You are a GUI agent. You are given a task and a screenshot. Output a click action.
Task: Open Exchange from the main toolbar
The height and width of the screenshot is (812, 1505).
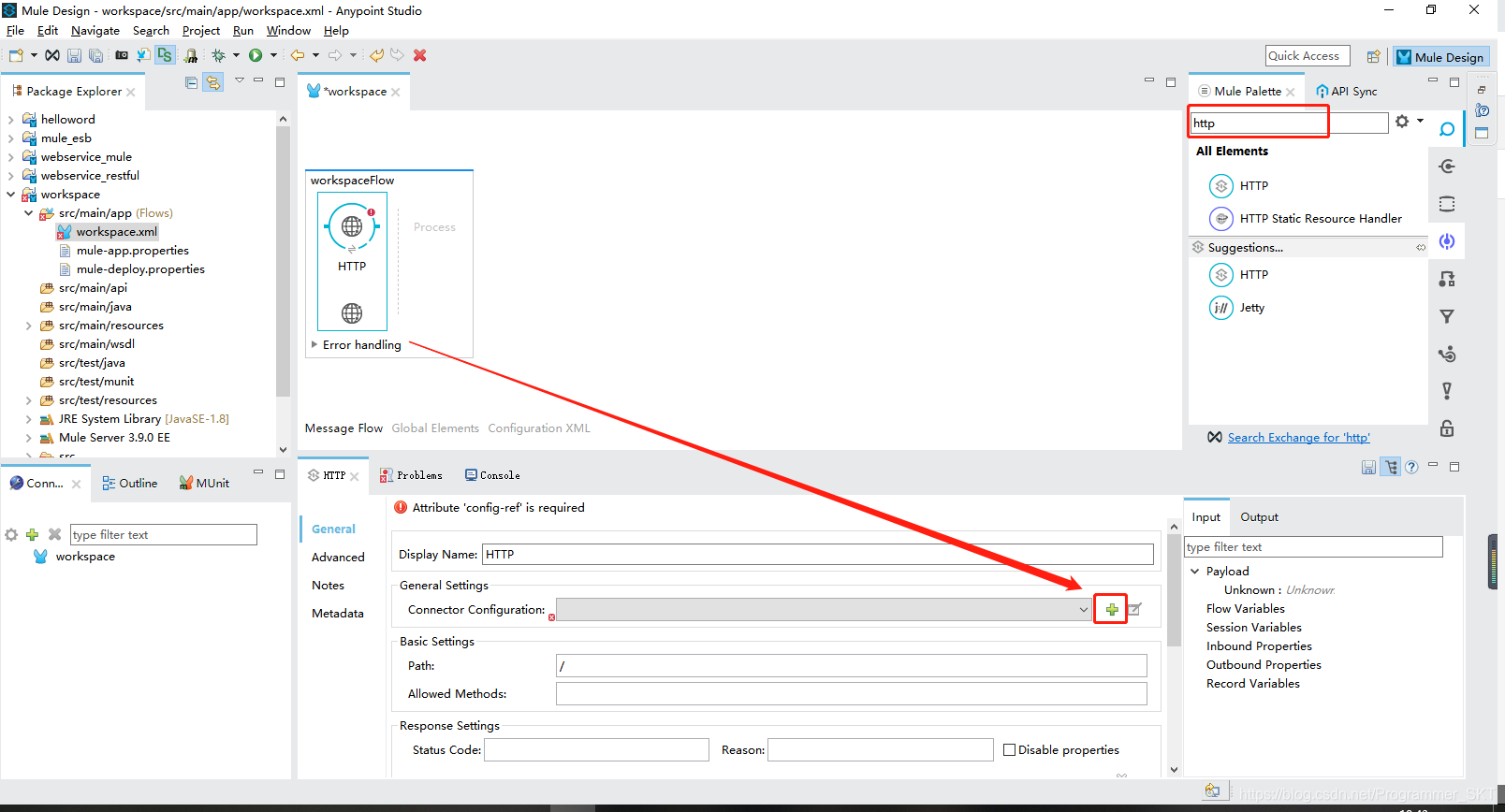[52, 55]
